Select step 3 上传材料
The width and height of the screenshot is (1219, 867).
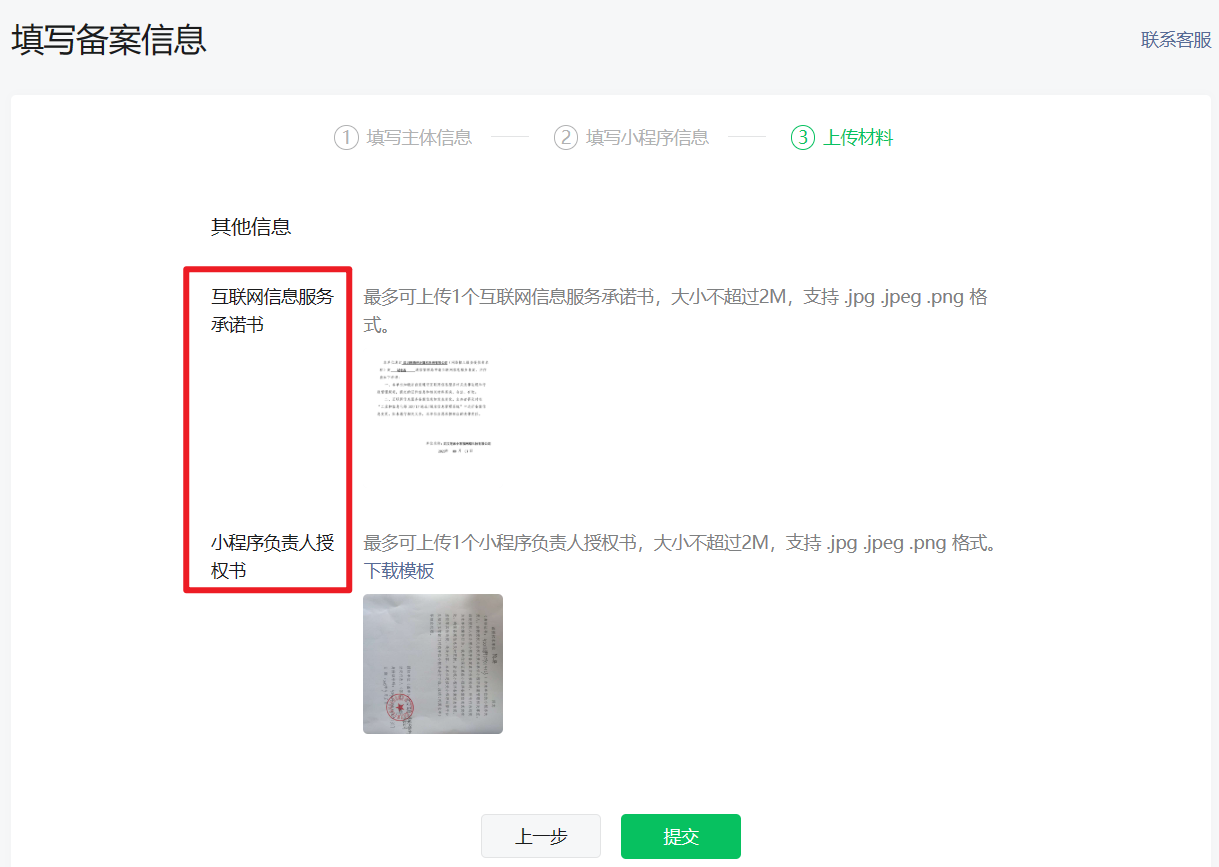[x=842, y=137]
